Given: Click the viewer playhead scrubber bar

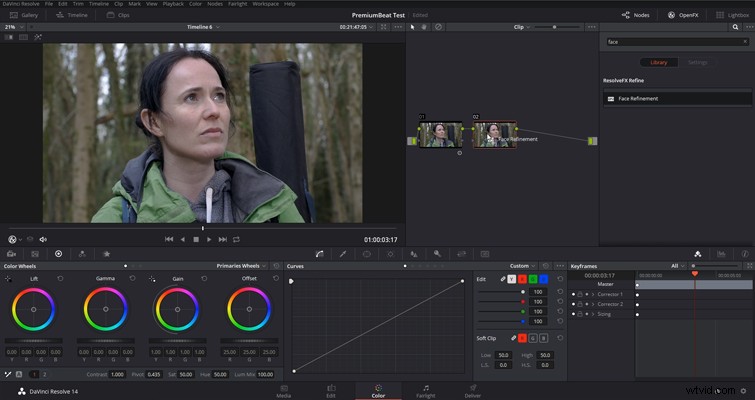Looking at the screenshot, I should pyautogui.click(x=202, y=228).
